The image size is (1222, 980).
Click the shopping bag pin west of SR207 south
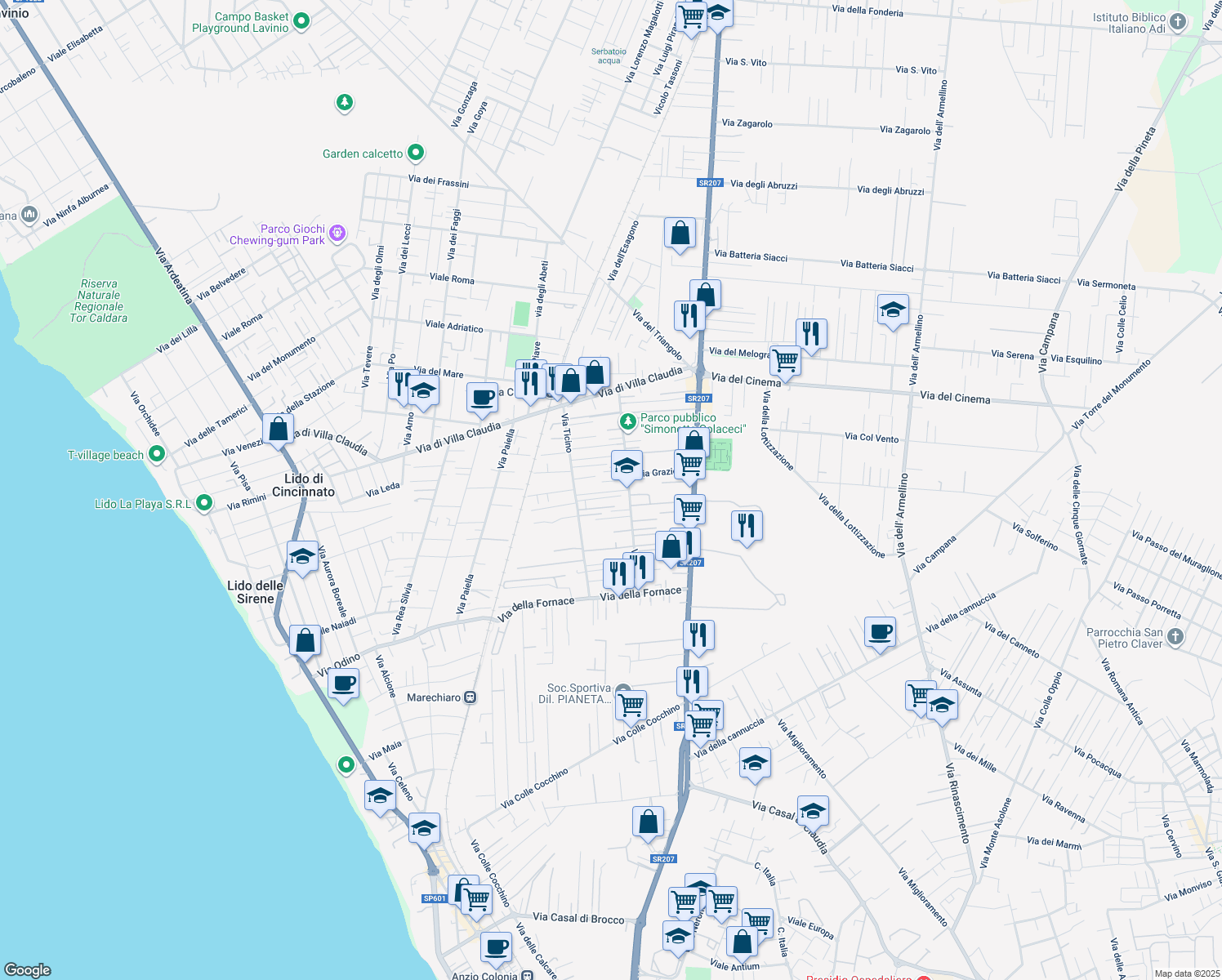tap(648, 822)
